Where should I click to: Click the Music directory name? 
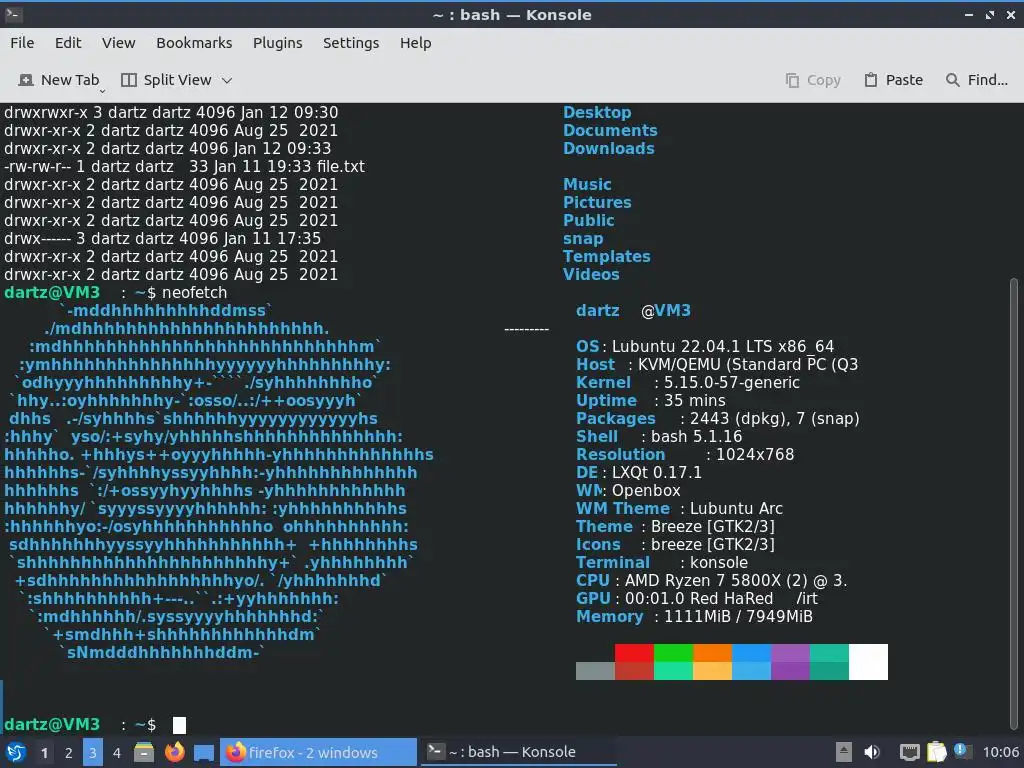coord(587,184)
